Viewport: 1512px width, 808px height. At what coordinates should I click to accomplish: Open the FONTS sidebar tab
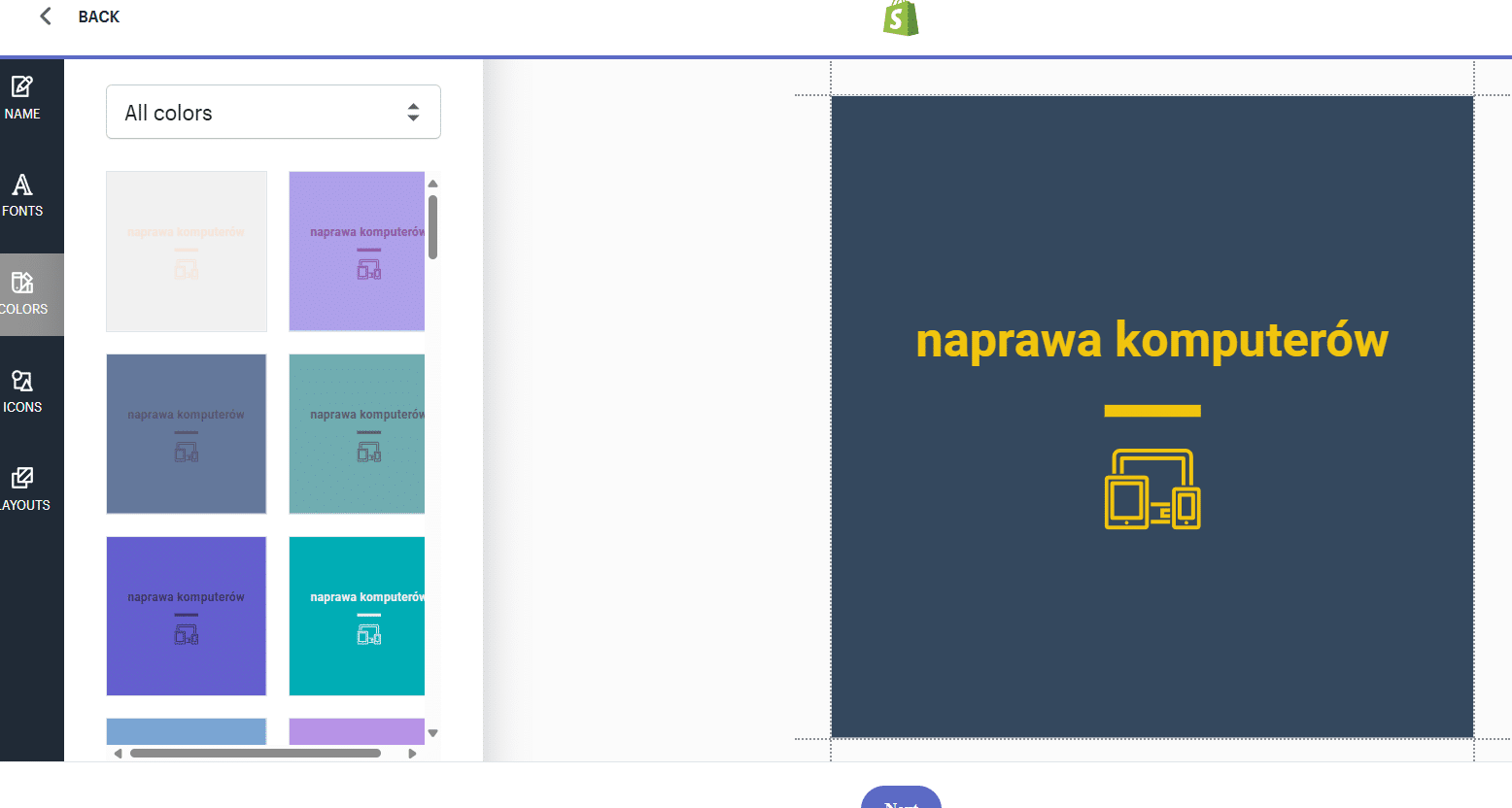tap(22, 195)
